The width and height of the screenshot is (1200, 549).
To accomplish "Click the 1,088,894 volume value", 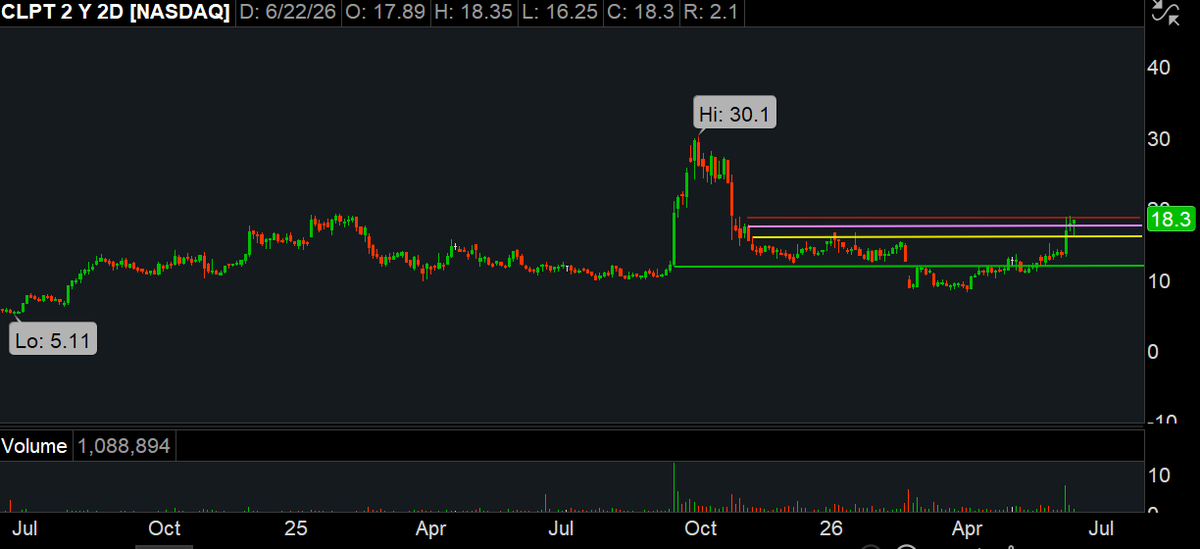I will [x=124, y=447].
